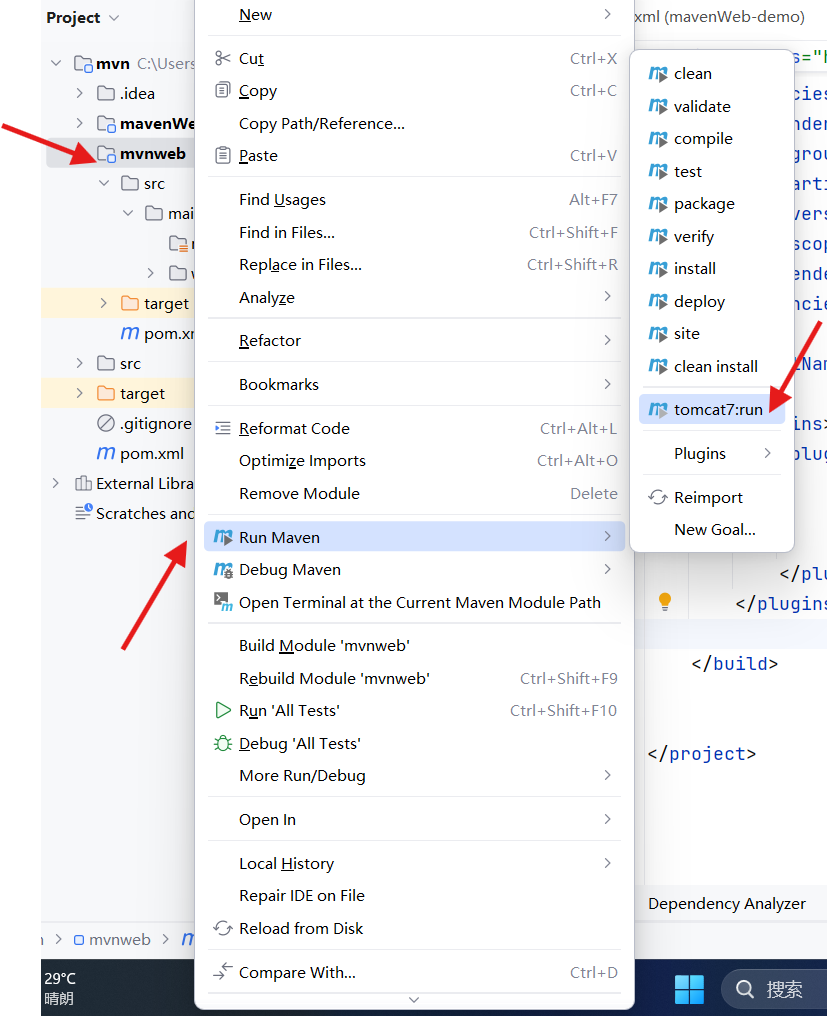Expand the mavenWeb module node

(x=79, y=123)
